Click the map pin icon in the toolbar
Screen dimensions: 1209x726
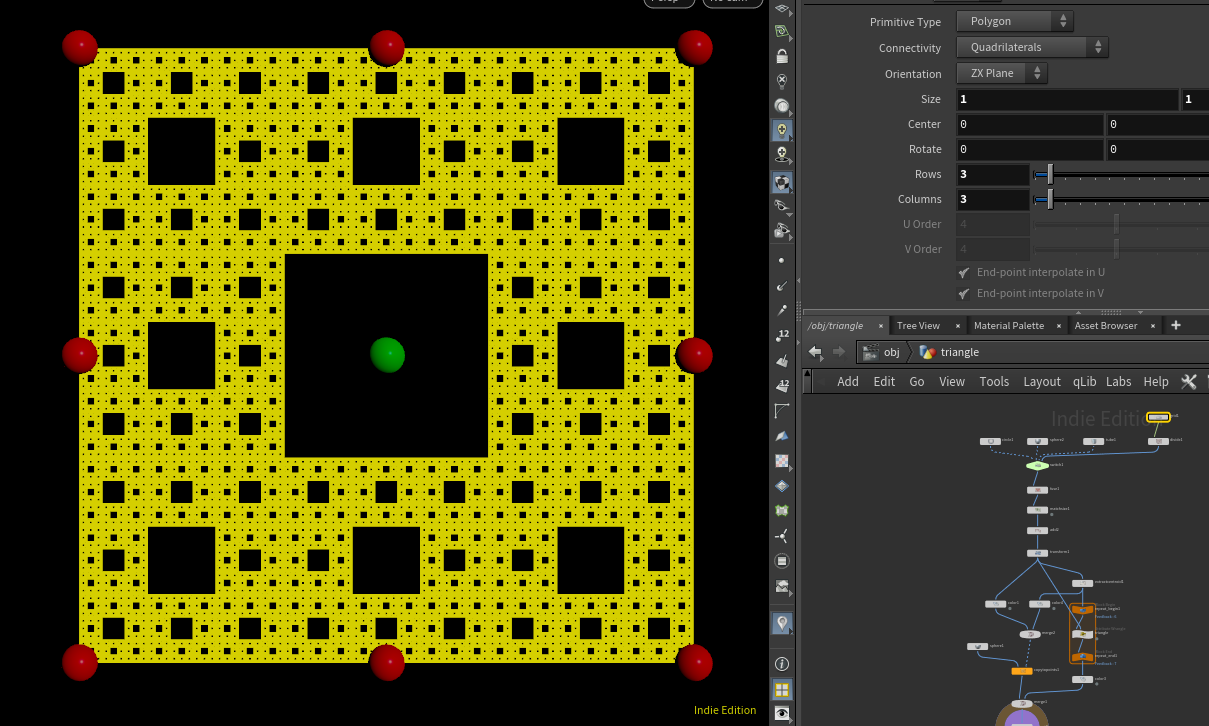coord(782,624)
